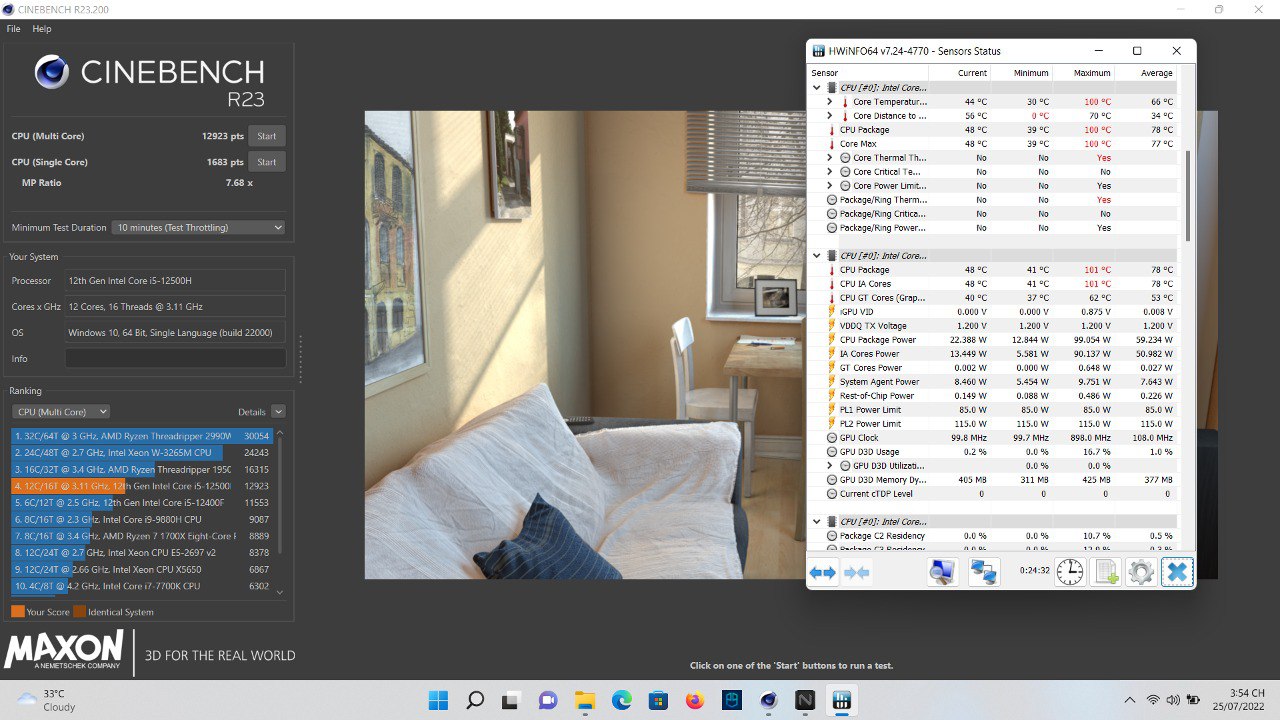The width and height of the screenshot is (1280, 720).
Task: Expand Core Power Limit row
Action: click(x=830, y=186)
